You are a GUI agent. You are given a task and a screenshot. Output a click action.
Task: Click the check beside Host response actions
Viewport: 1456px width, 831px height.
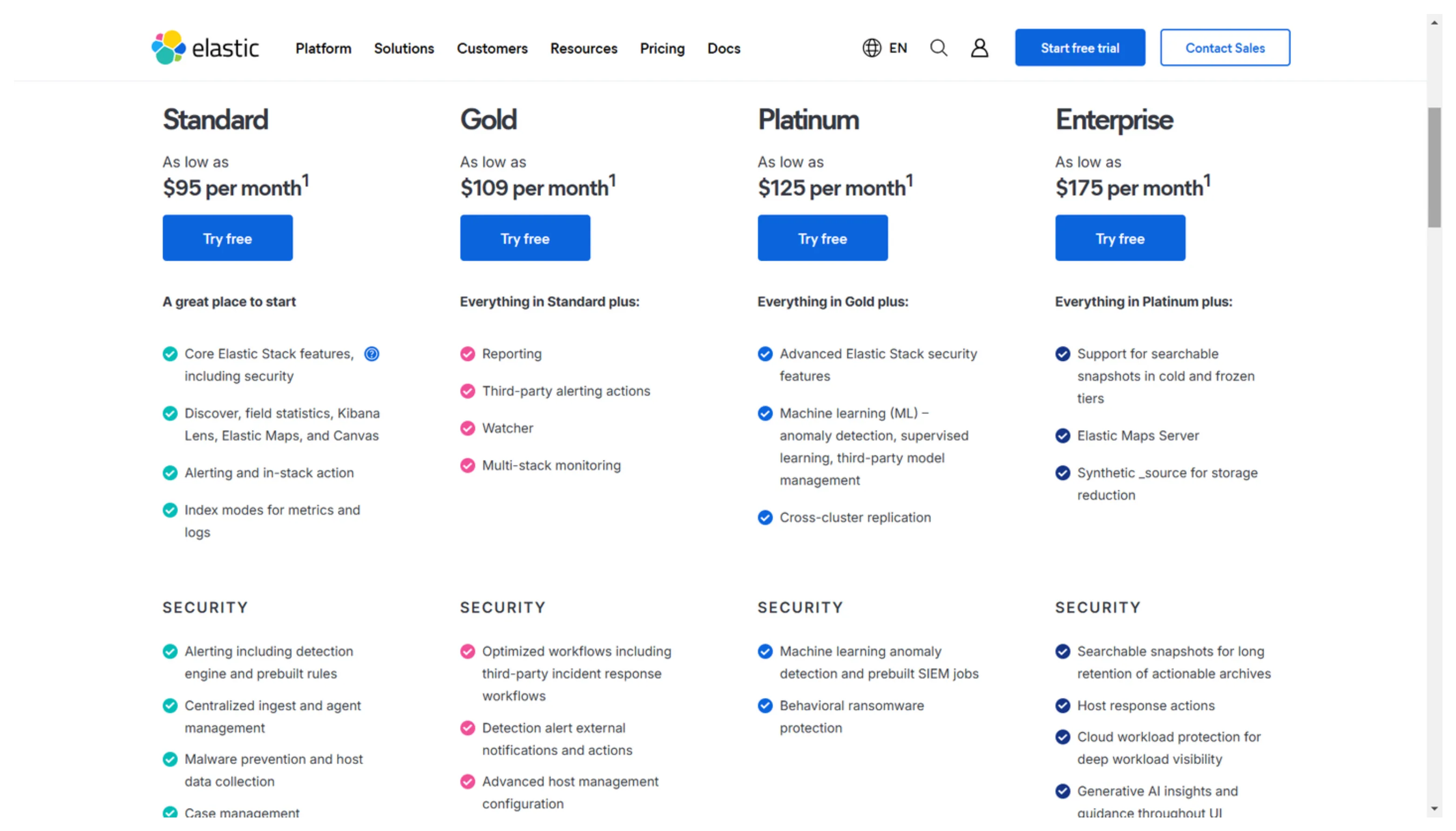pos(1062,705)
